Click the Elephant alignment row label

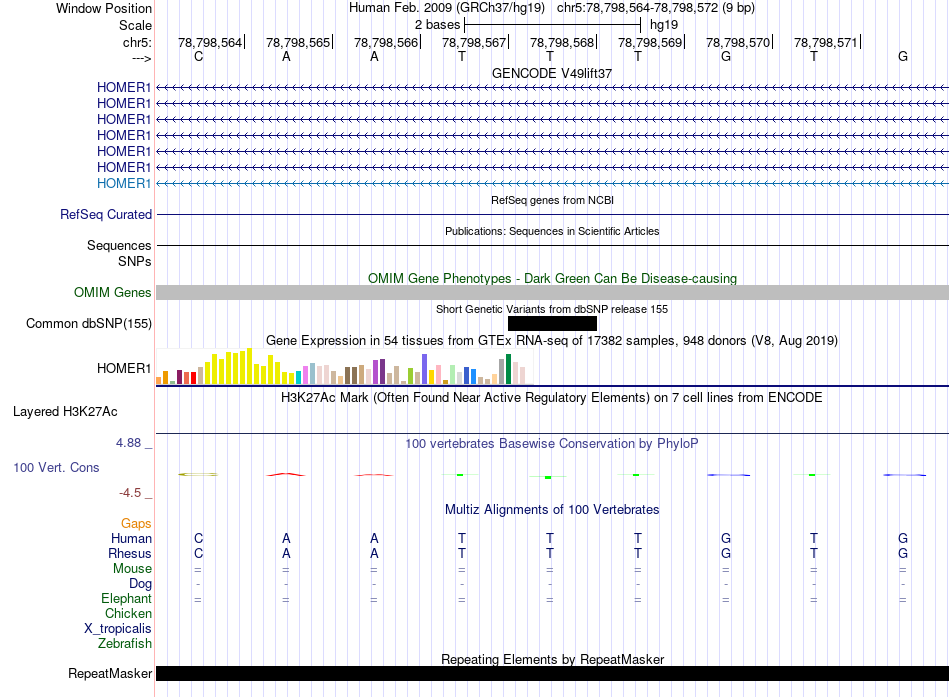pos(126,598)
